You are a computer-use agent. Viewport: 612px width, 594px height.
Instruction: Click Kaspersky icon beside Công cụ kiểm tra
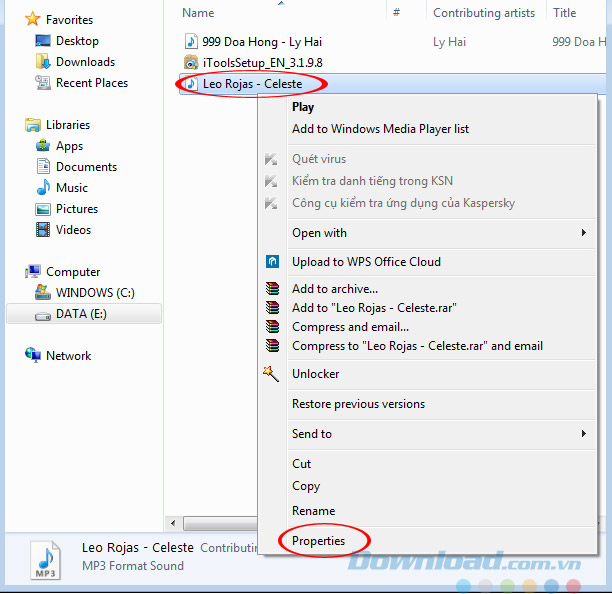271,203
